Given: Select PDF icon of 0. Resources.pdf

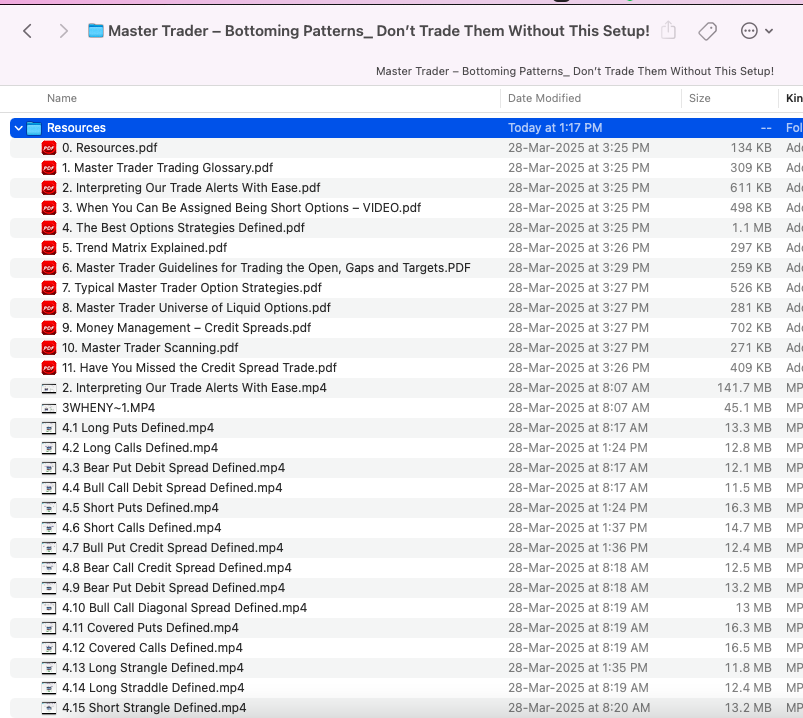Looking at the screenshot, I should tap(49, 148).
